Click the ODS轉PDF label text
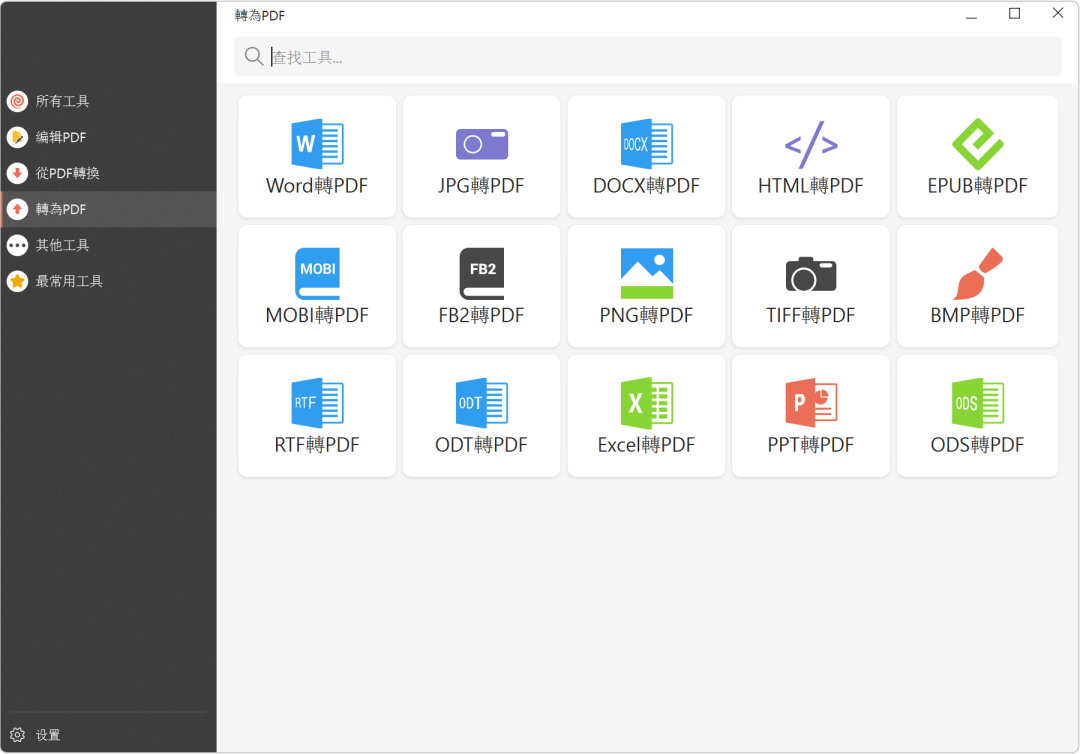 tap(977, 444)
